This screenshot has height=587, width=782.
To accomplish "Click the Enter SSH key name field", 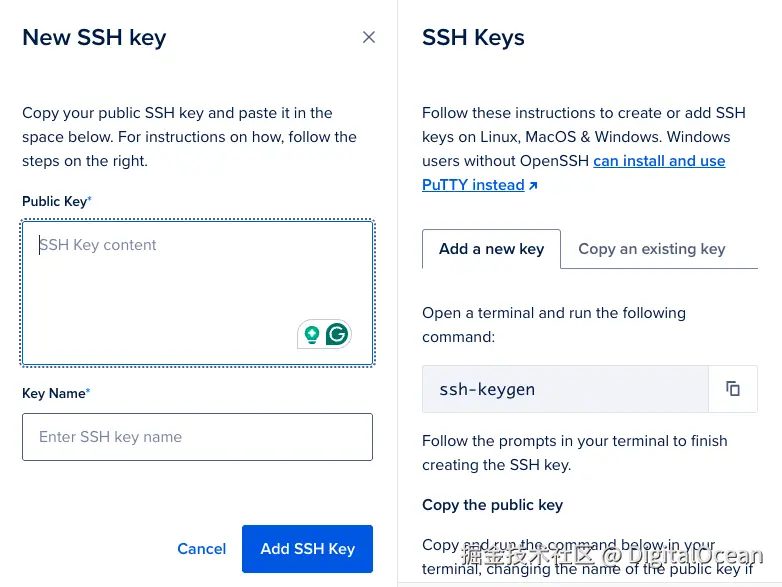I will tap(197, 437).
